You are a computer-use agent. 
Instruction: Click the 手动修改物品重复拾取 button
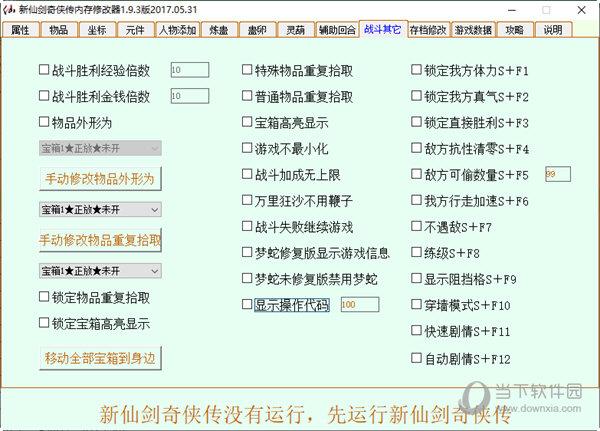click(x=100, y=240)
